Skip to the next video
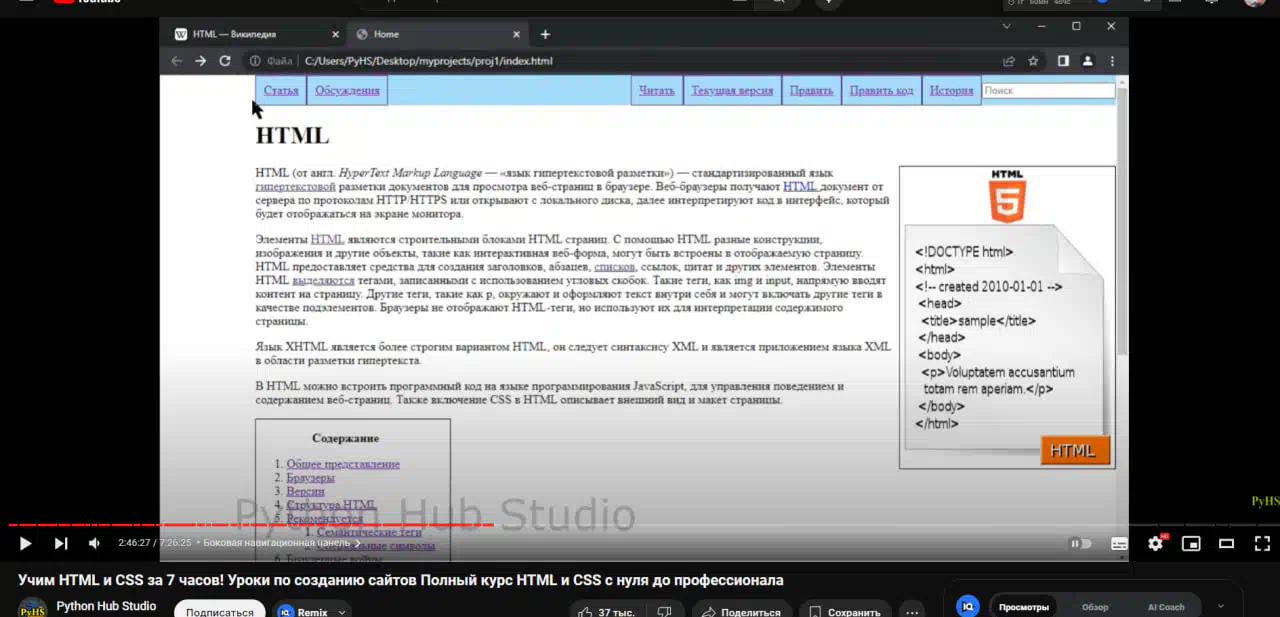 (61, 543)
